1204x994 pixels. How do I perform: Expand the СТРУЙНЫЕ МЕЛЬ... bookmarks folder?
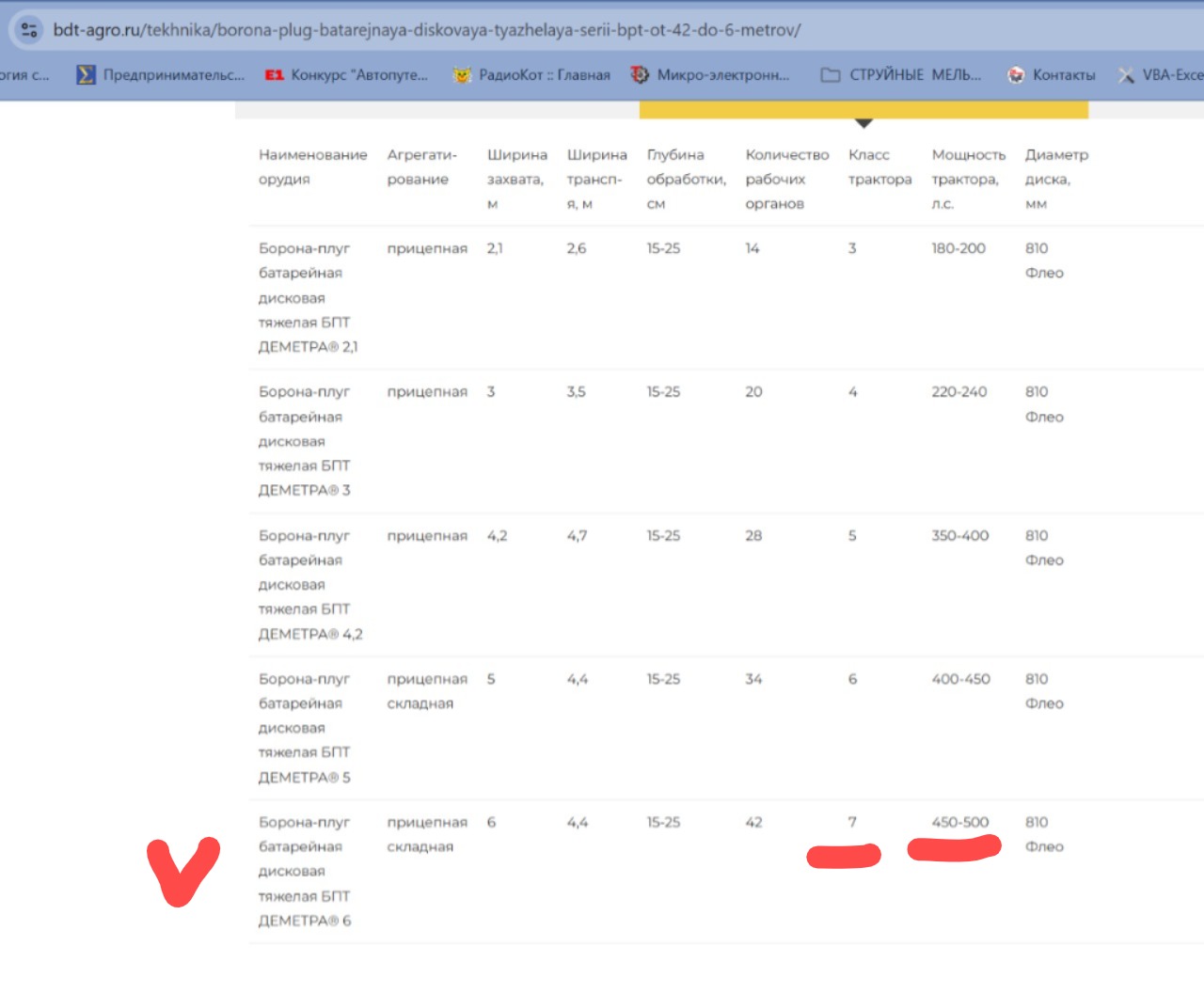pyautogui.click(x=901, y=75)
